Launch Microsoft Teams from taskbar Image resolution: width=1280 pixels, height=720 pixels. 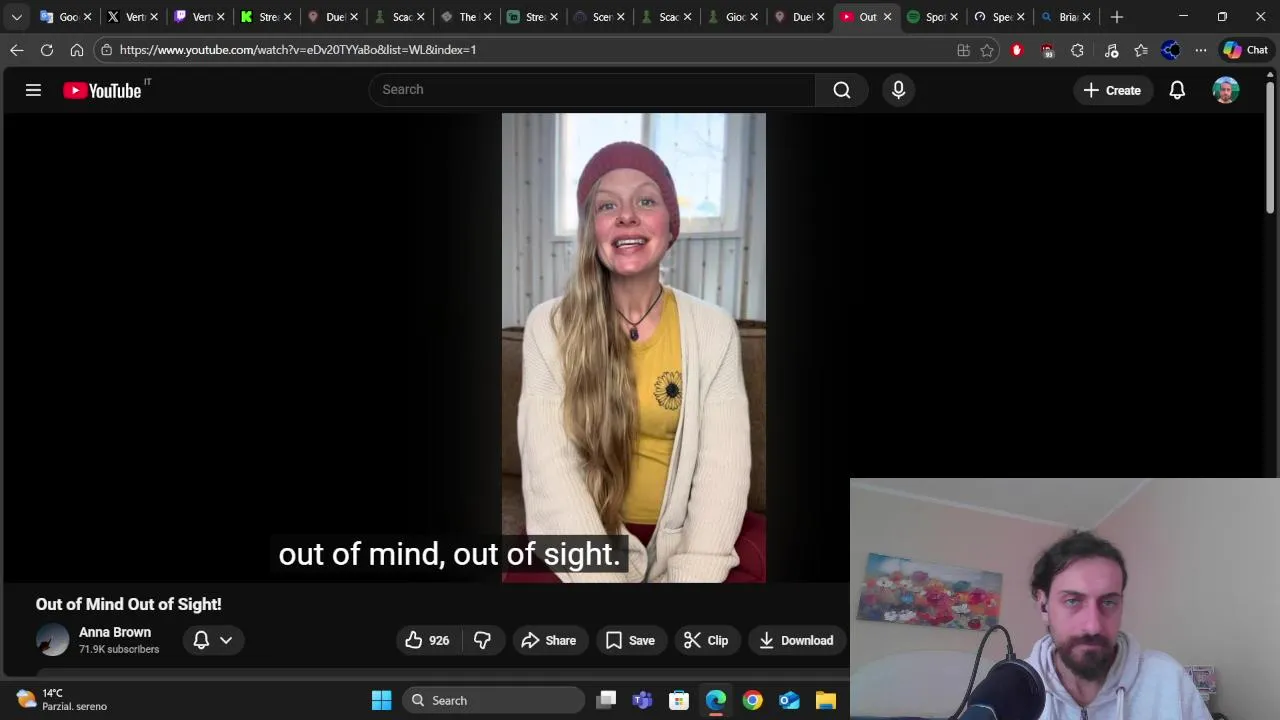tap(642, 700)
